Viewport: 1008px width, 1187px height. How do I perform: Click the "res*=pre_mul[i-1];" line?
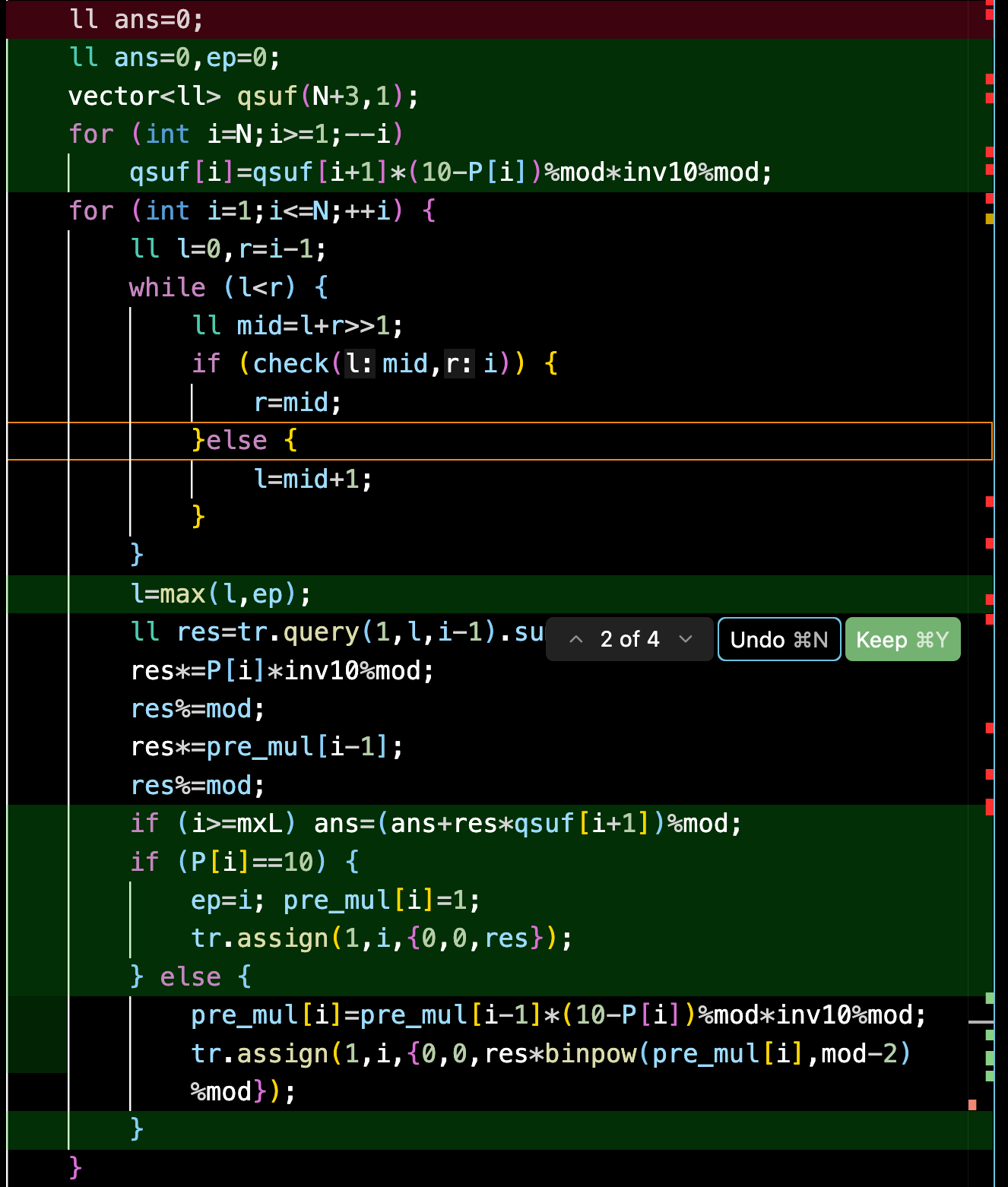click(266, 747)
